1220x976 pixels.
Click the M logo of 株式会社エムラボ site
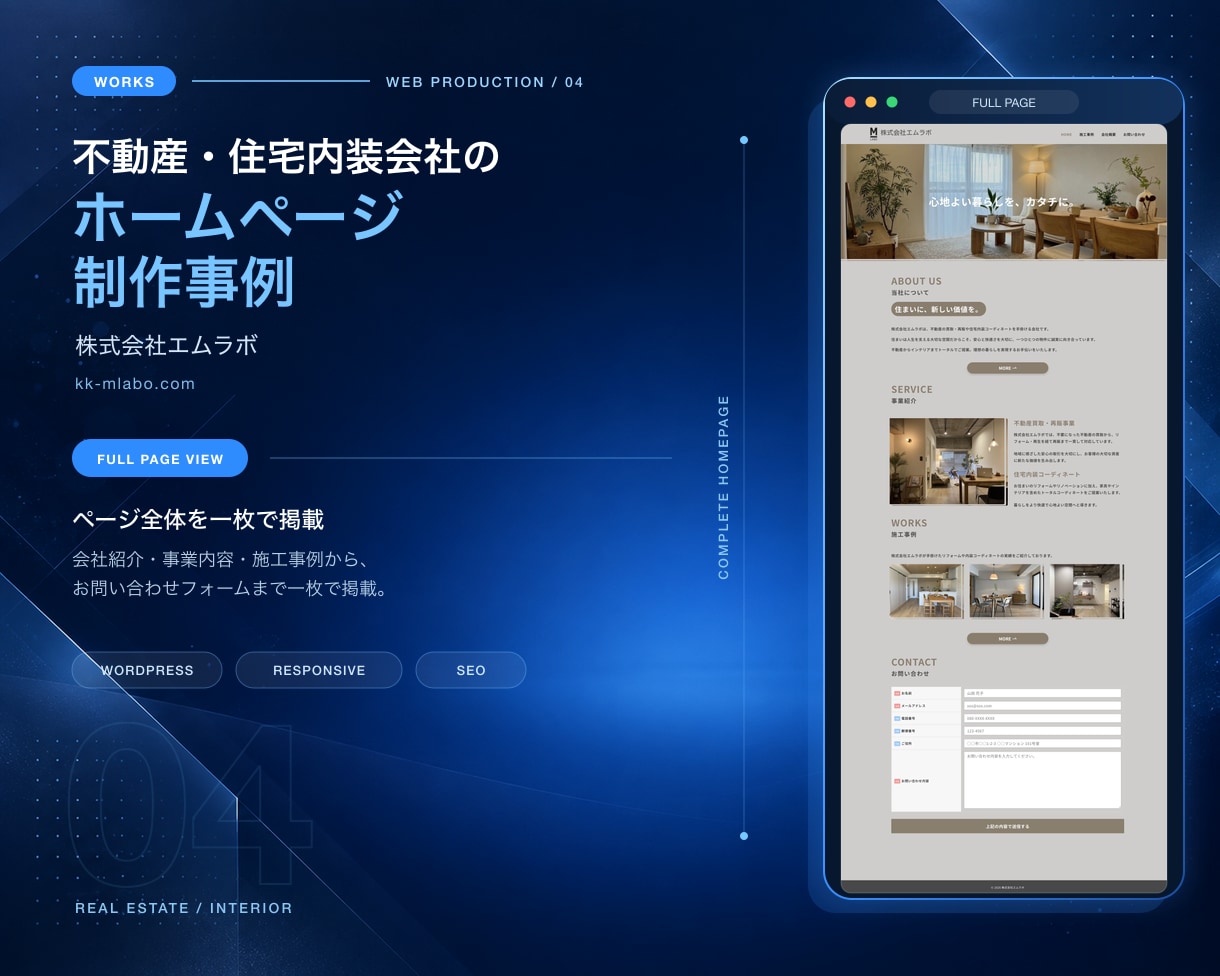click(873, 132)
